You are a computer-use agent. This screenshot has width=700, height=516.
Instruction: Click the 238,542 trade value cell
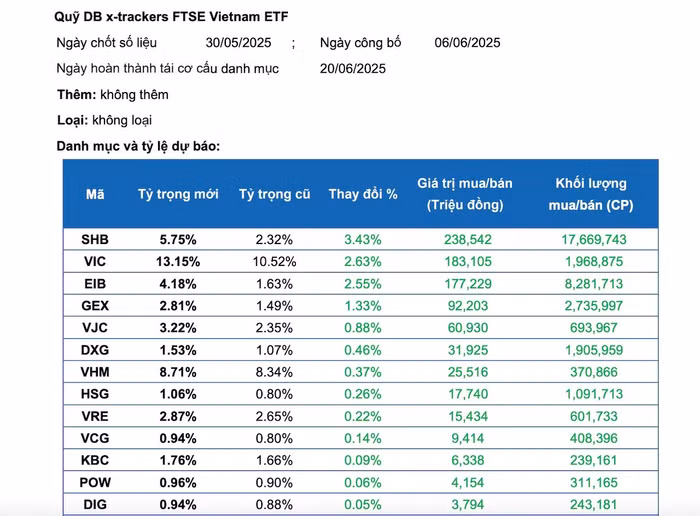tap(465, 240)
